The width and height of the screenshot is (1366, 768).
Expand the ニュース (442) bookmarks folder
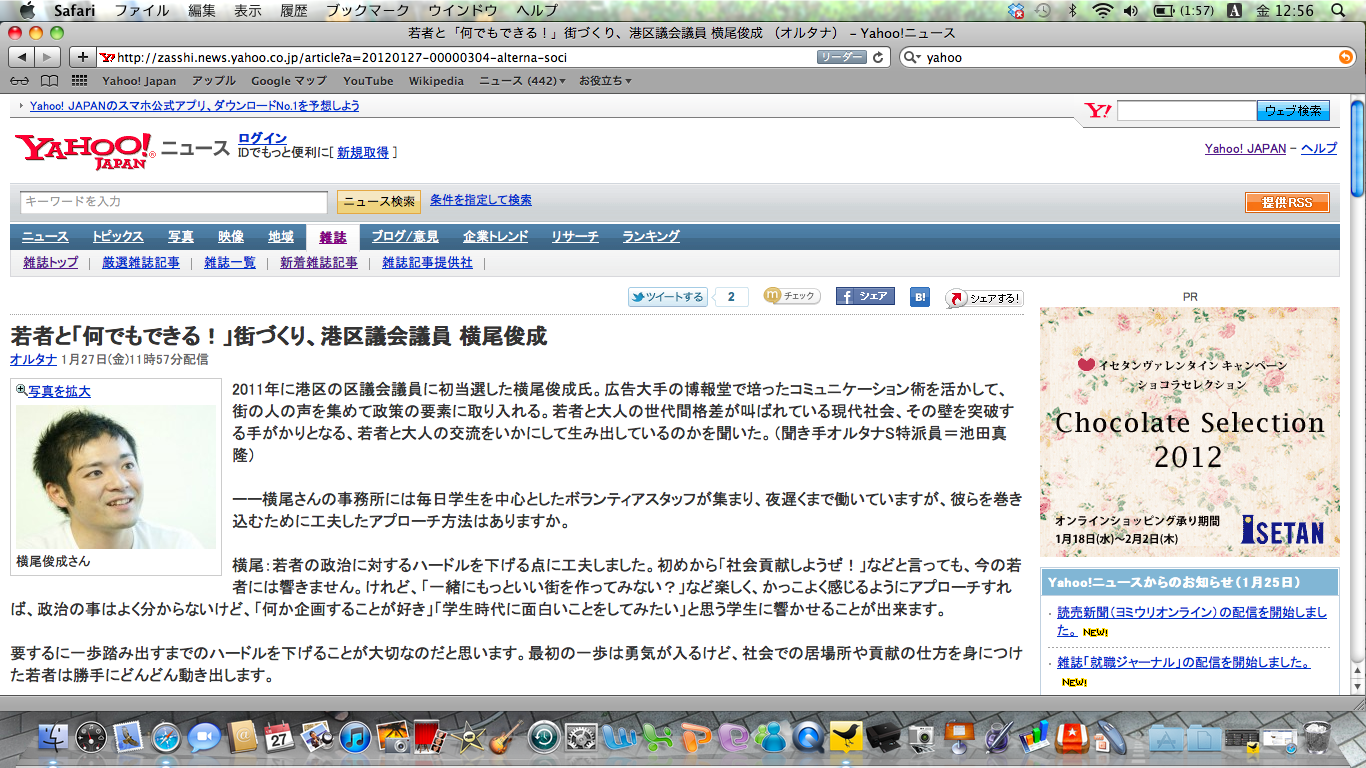[521, 81]
